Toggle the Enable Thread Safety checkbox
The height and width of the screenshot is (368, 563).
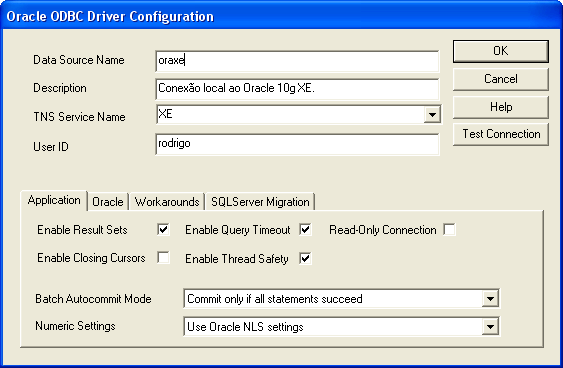click(306, 258)
